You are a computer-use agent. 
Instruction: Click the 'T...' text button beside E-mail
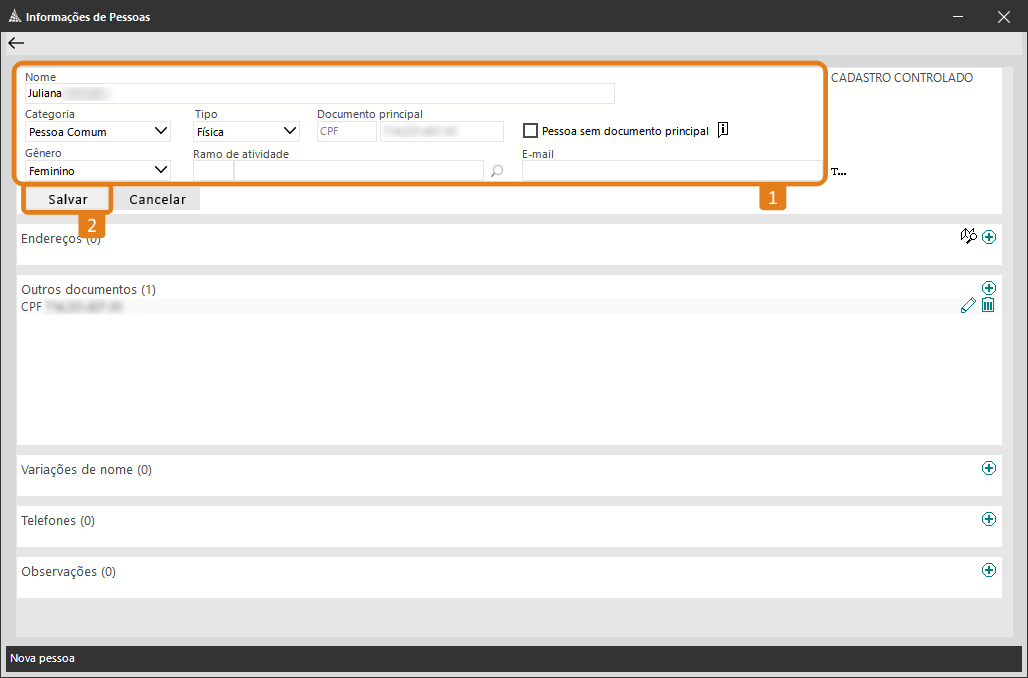839,172
